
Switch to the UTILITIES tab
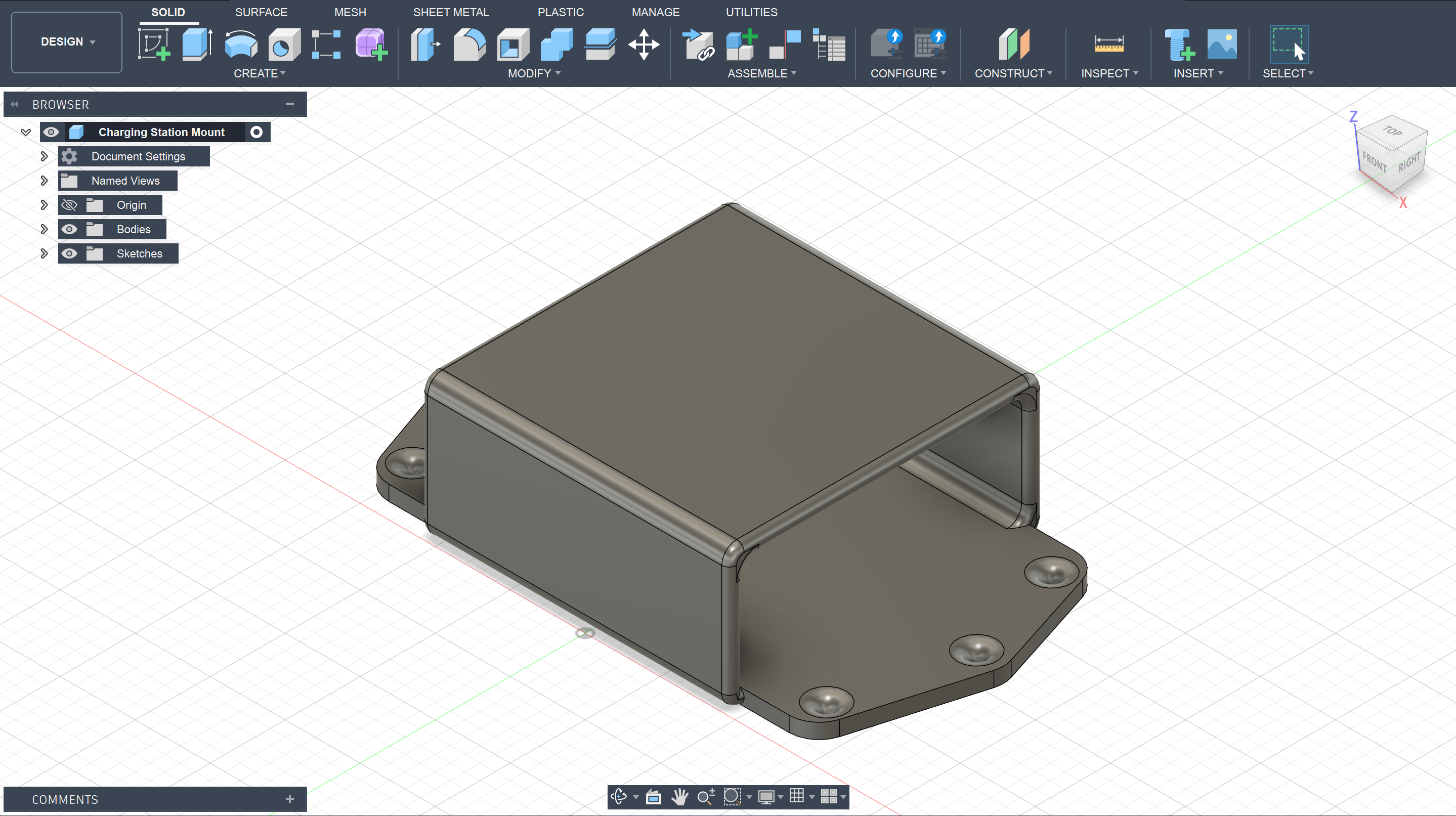pyautogui.click(x=752, y=13)
